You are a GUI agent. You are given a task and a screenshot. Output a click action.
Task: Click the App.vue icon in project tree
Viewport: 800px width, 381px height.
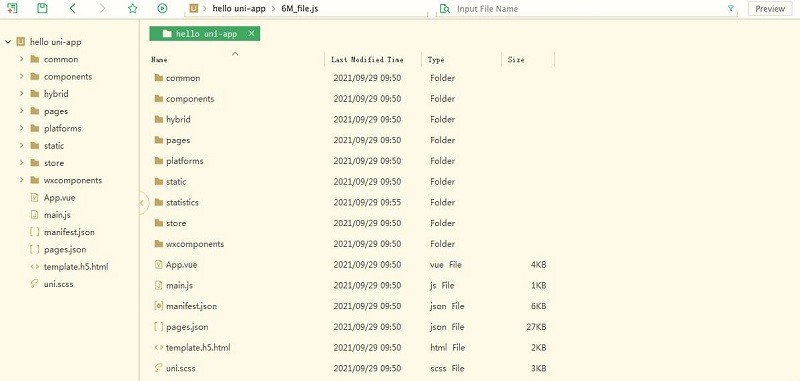tap(35, 197)
